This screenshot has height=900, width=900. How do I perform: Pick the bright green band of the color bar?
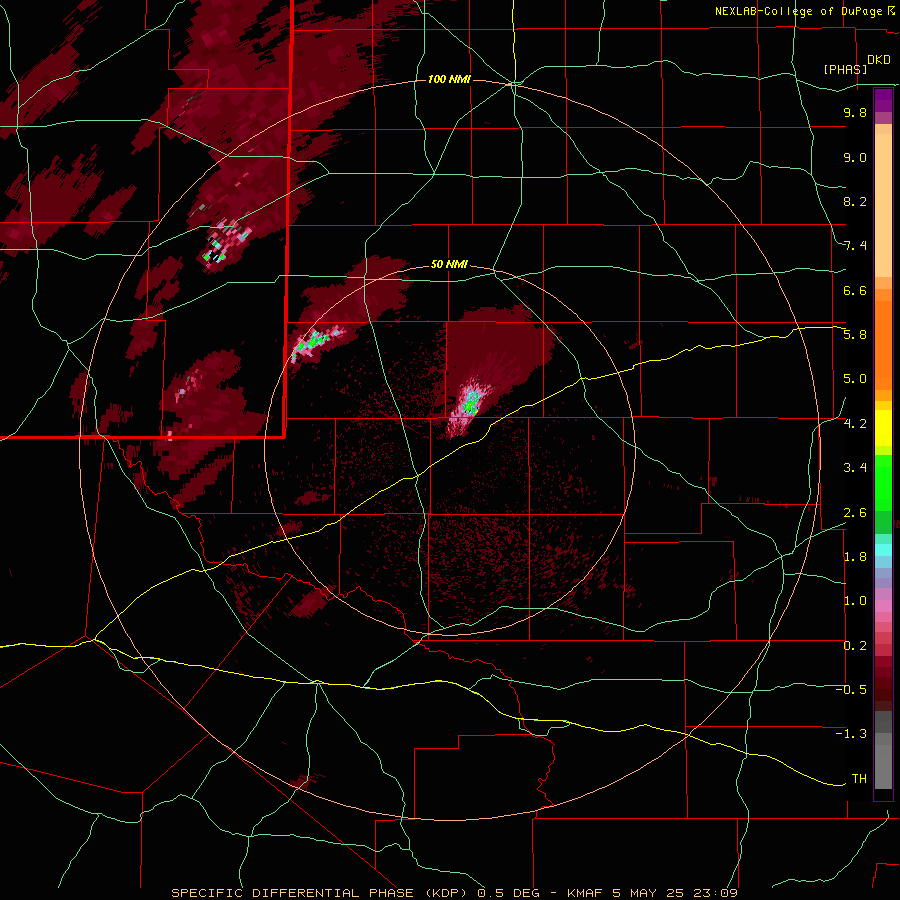coord(883,483)
